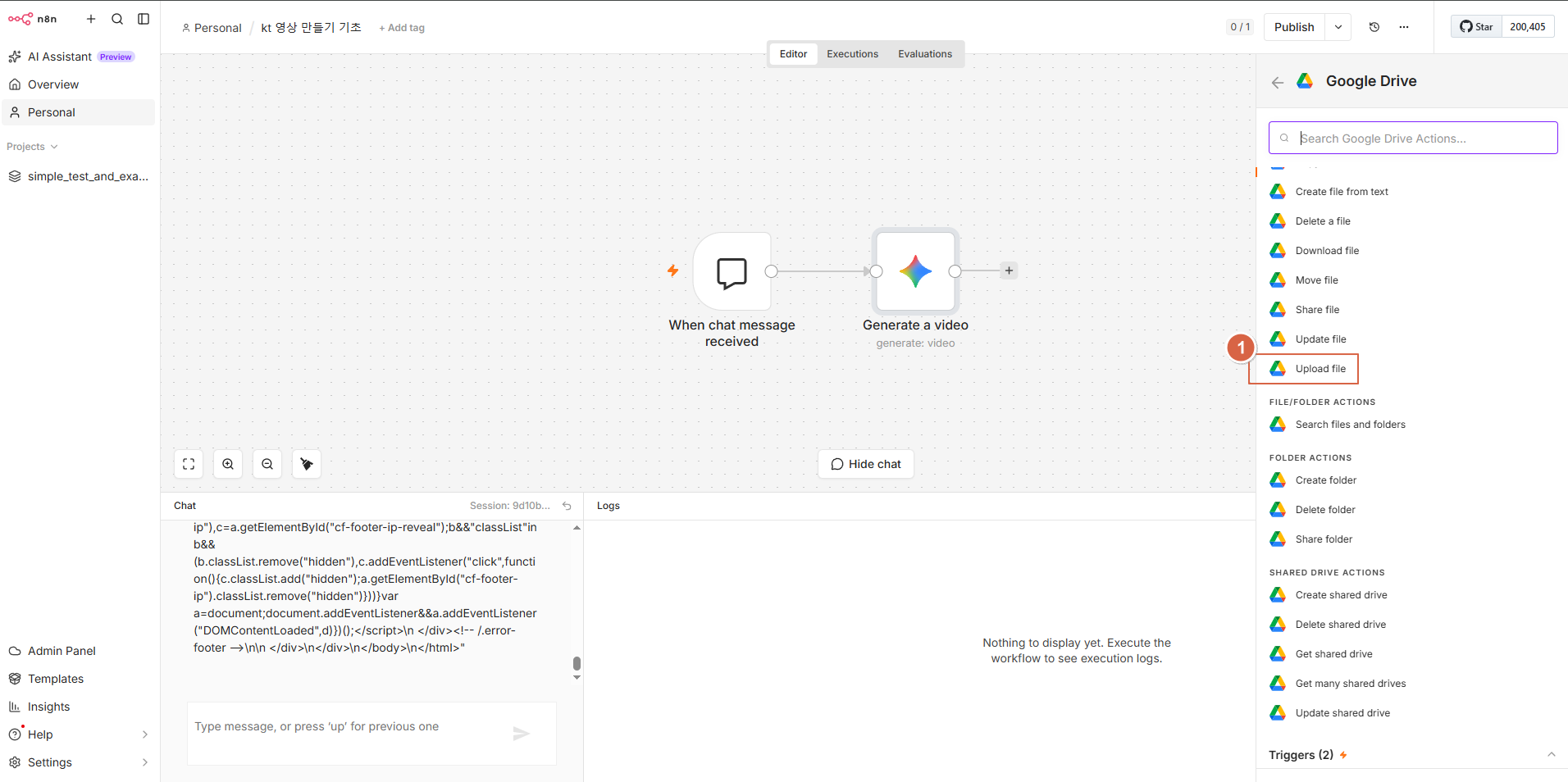Click the chat panel scrollbar thumb
Viewport: 1568px width, 782px height.
577,663
